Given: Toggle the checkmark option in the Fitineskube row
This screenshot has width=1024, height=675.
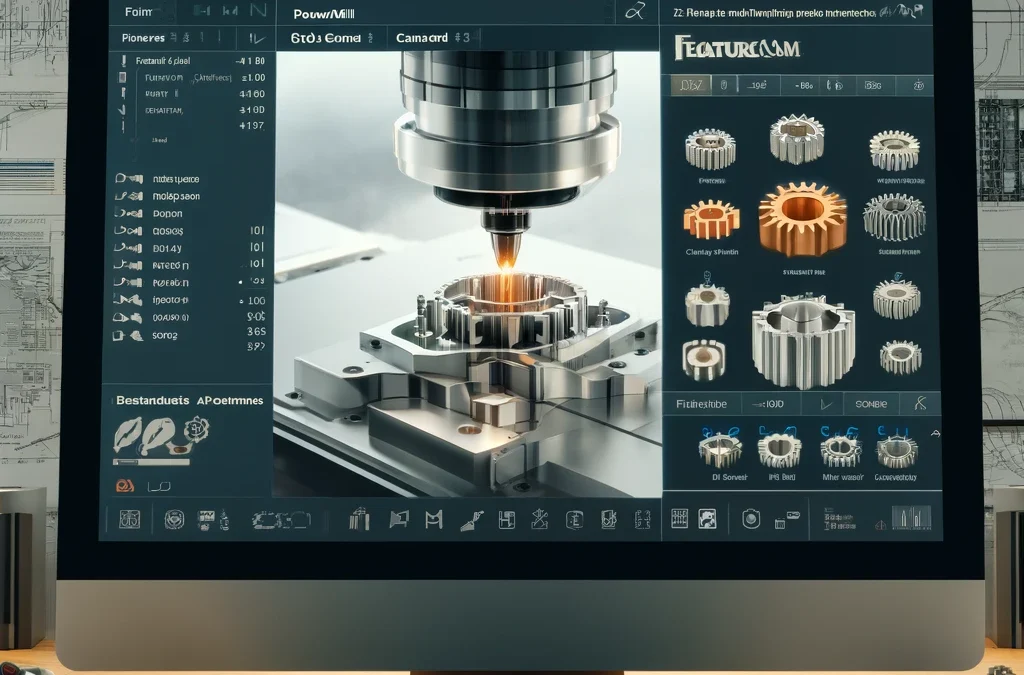Looking at the screenshot, I should (827, 404).
